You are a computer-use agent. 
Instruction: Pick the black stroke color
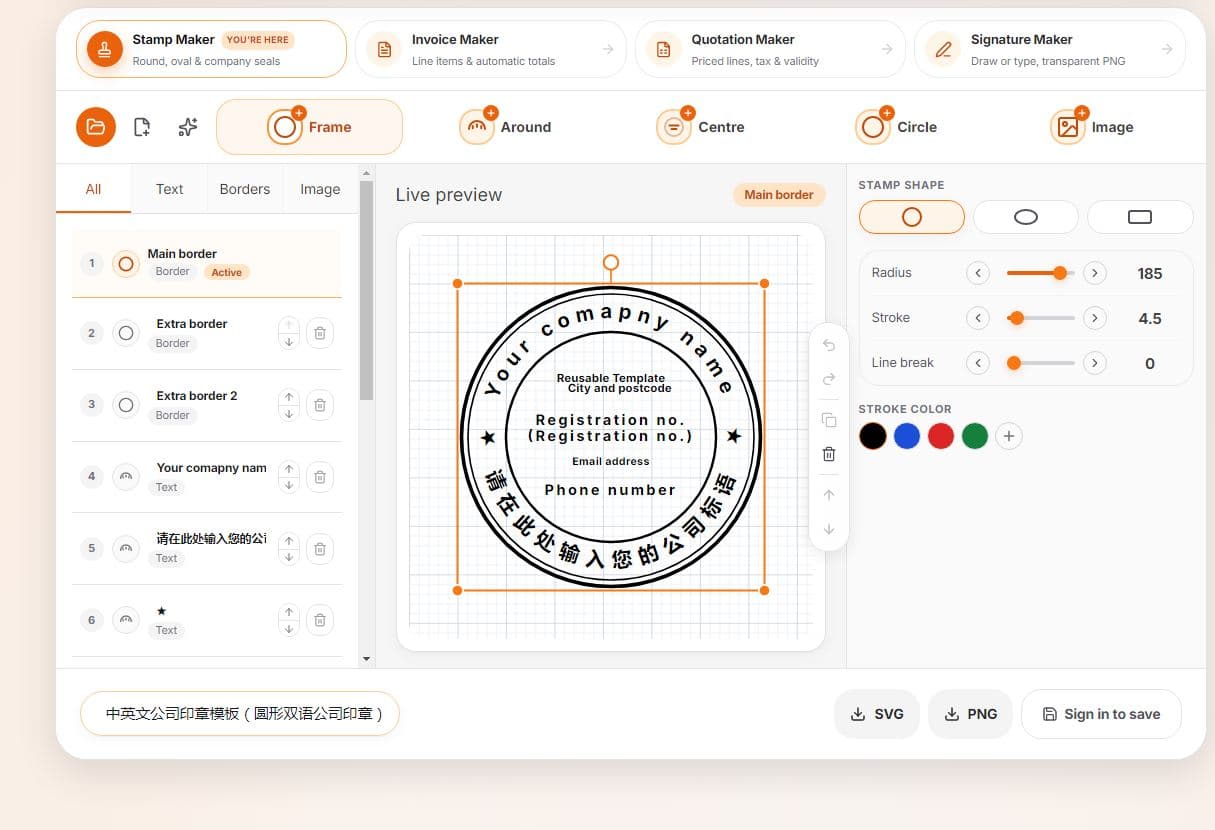pos(873,436)
